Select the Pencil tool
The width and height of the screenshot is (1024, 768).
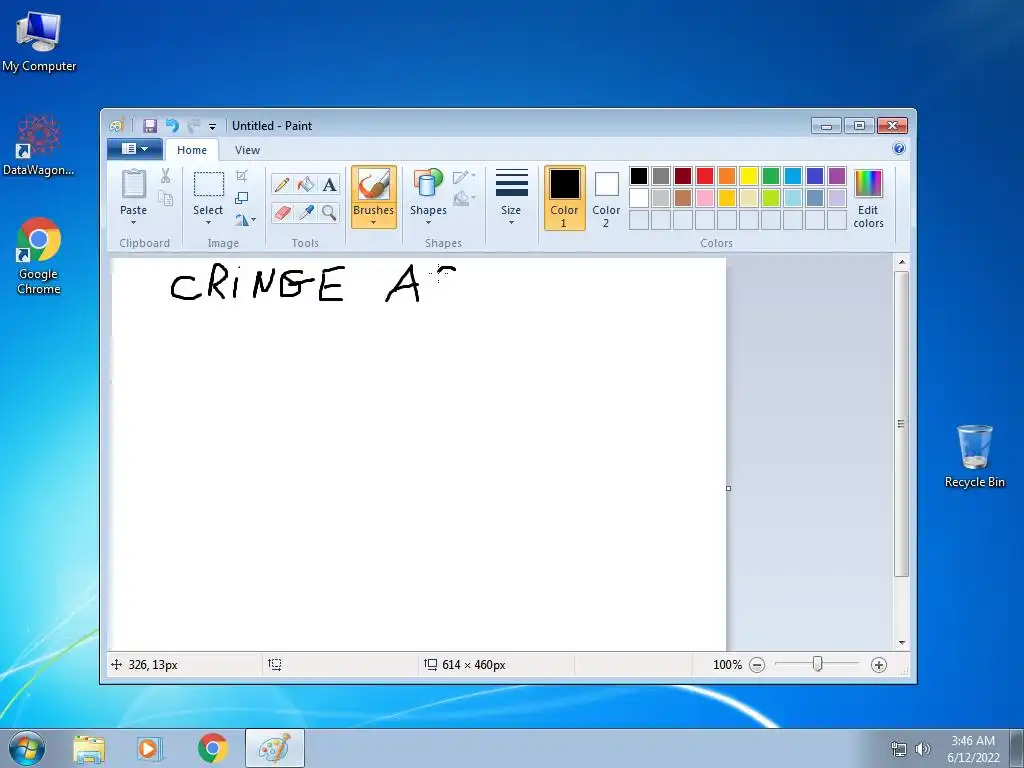click(x=282, y=185)
